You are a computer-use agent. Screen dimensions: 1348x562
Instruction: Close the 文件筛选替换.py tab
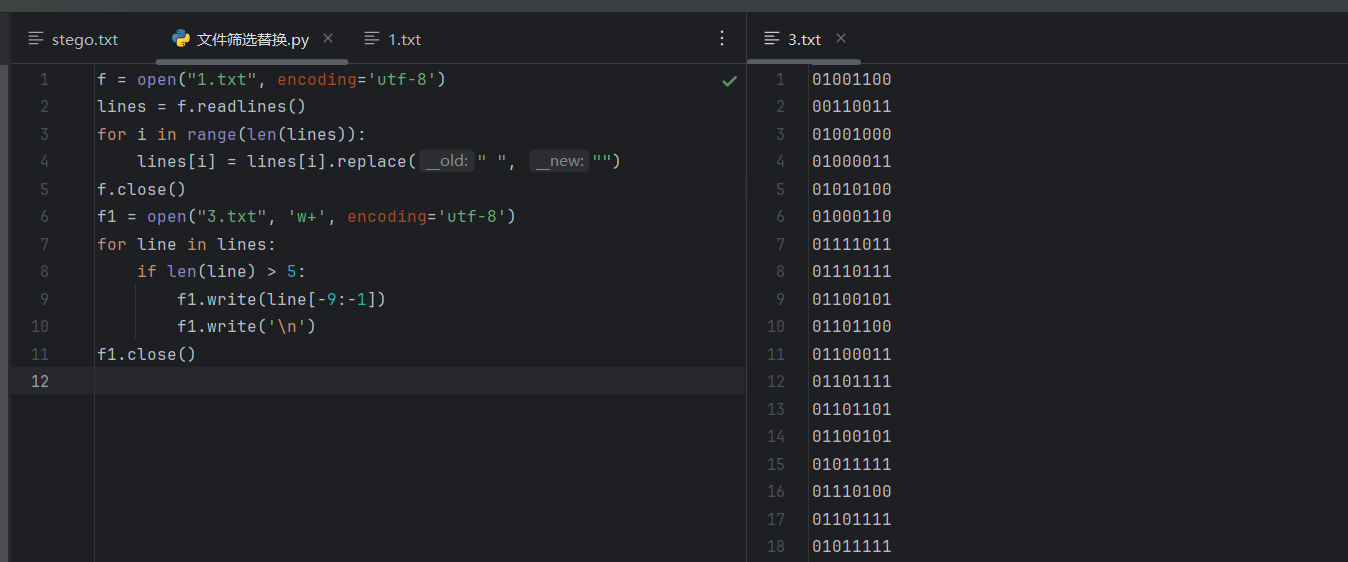click(328, 38)
